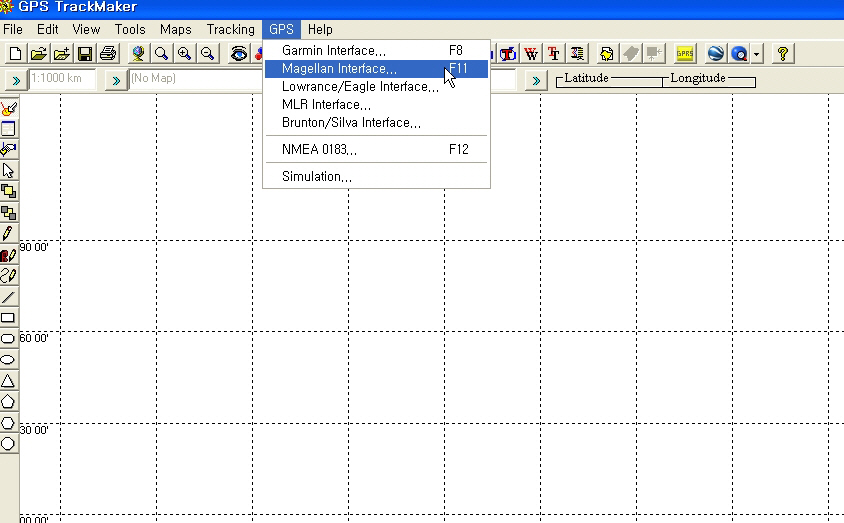Expand the map selection chevron button
844x523 pixels.
[x=116, y=81]
